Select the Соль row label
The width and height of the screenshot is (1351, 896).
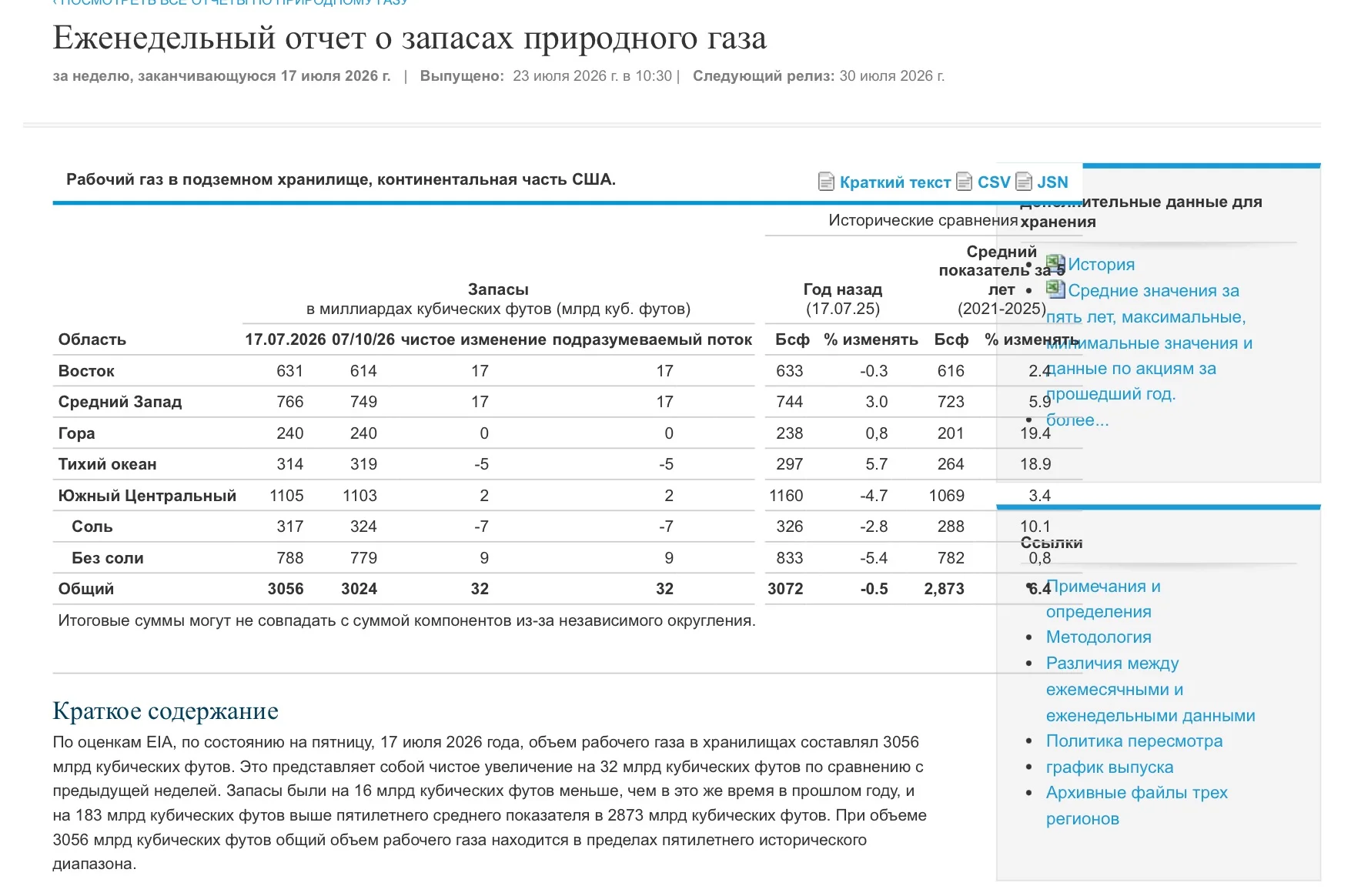pos(92,527)
